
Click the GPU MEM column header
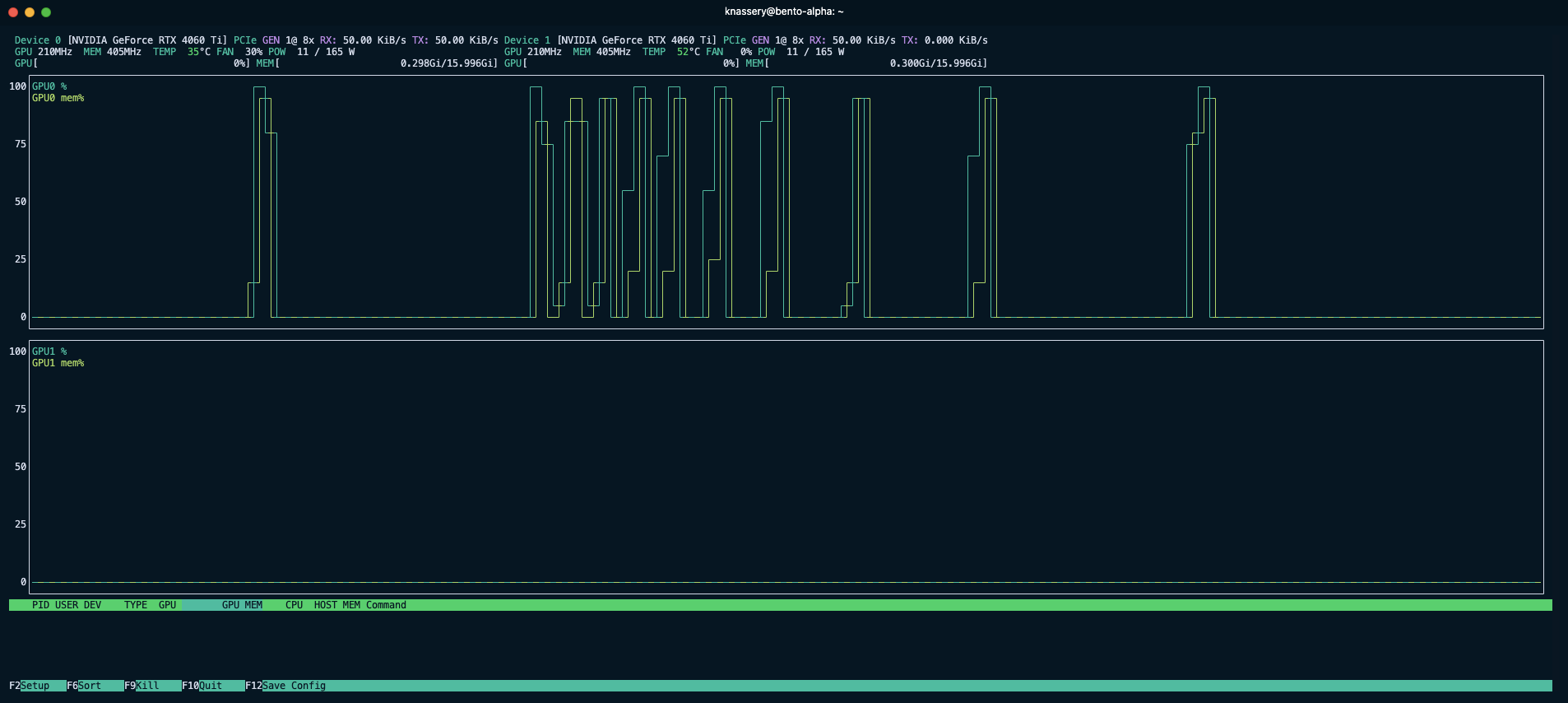pos(242,605)
